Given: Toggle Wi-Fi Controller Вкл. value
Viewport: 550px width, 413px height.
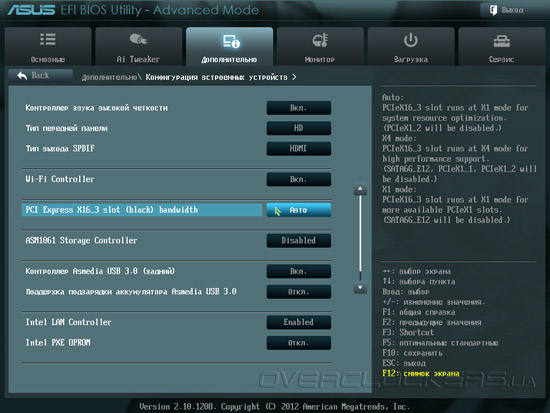Looking at the screenshot, I should click(x=299, y=179).
